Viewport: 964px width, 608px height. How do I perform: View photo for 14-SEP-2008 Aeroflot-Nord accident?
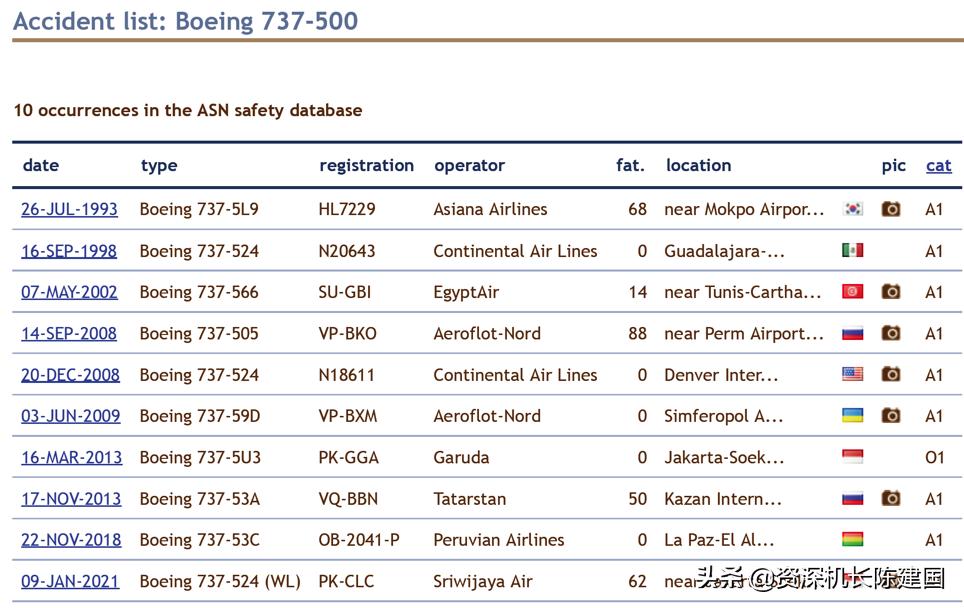pos(891,333)
